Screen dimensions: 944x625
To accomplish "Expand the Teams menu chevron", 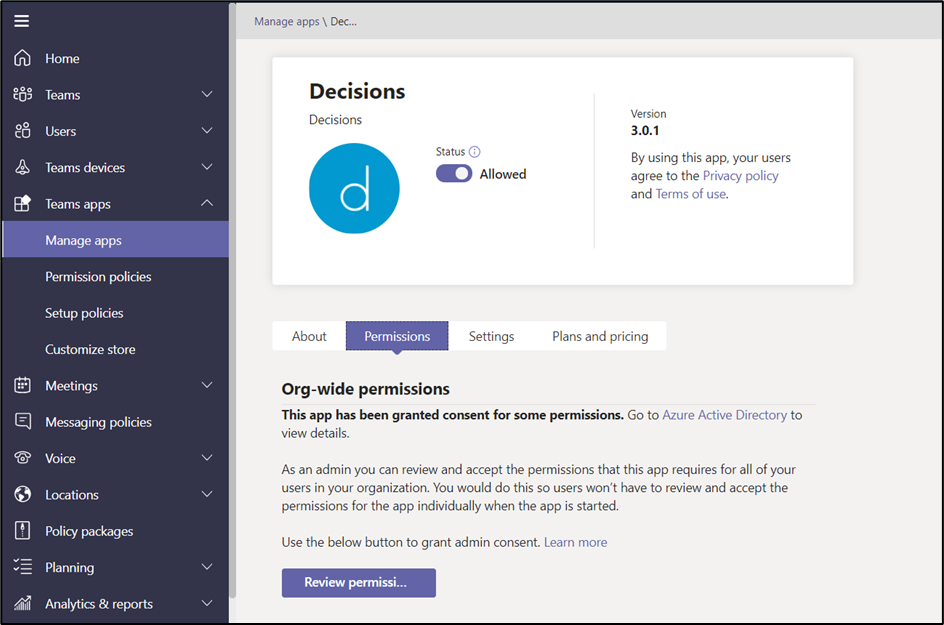I will (x=206, y=95).
